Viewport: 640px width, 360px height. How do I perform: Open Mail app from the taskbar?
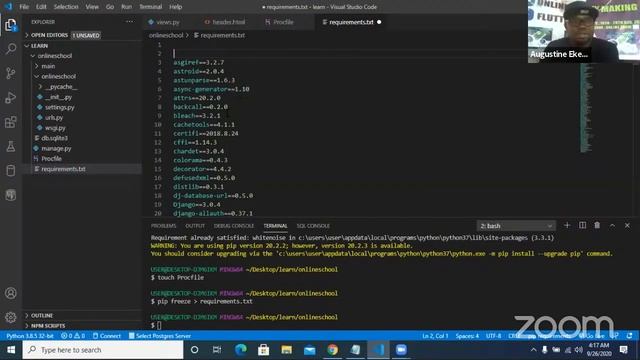(310, 350)
